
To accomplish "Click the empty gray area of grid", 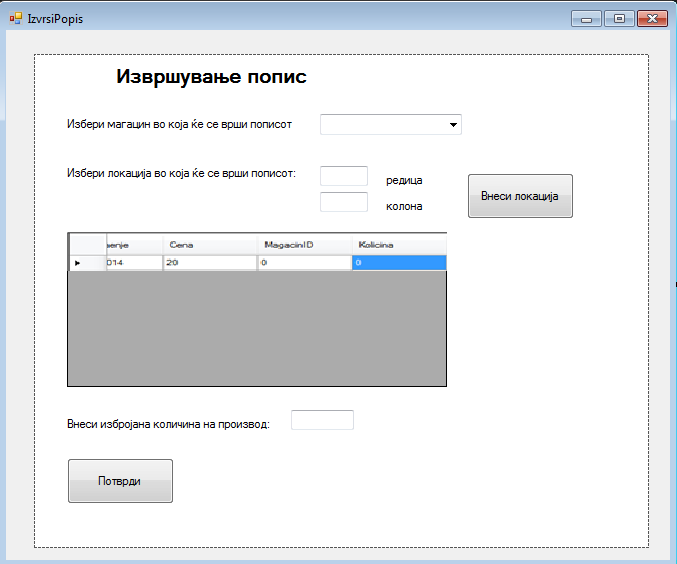I will pyautogui.click(x=256, y=328).
